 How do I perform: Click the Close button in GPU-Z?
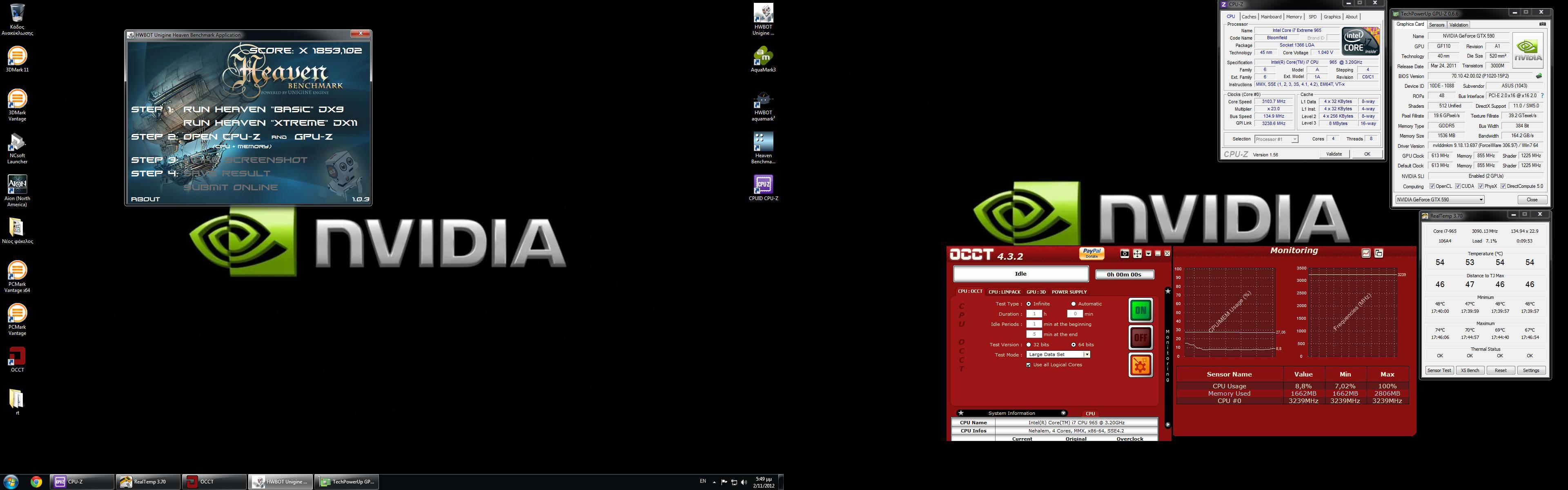click(1532, 200)
